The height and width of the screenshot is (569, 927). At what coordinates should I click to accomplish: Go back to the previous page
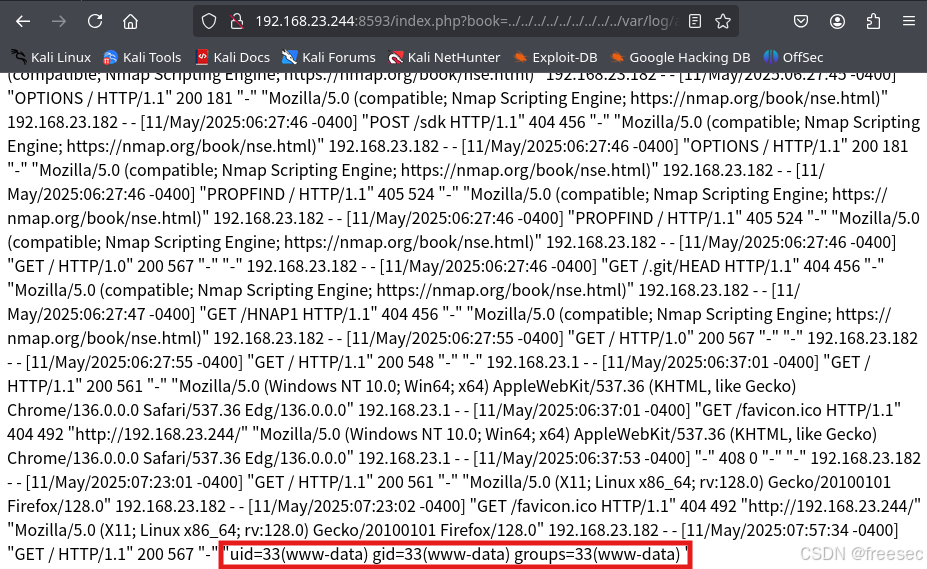tap(23, 22)
